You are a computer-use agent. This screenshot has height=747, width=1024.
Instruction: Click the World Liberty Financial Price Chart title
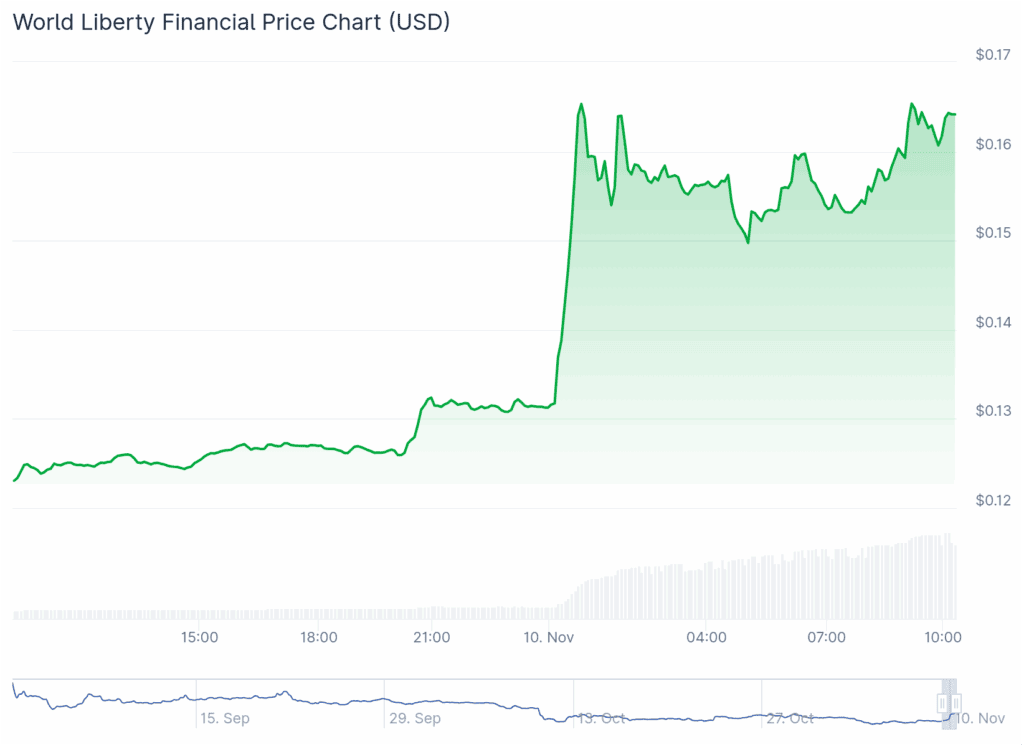pos(231,22)
